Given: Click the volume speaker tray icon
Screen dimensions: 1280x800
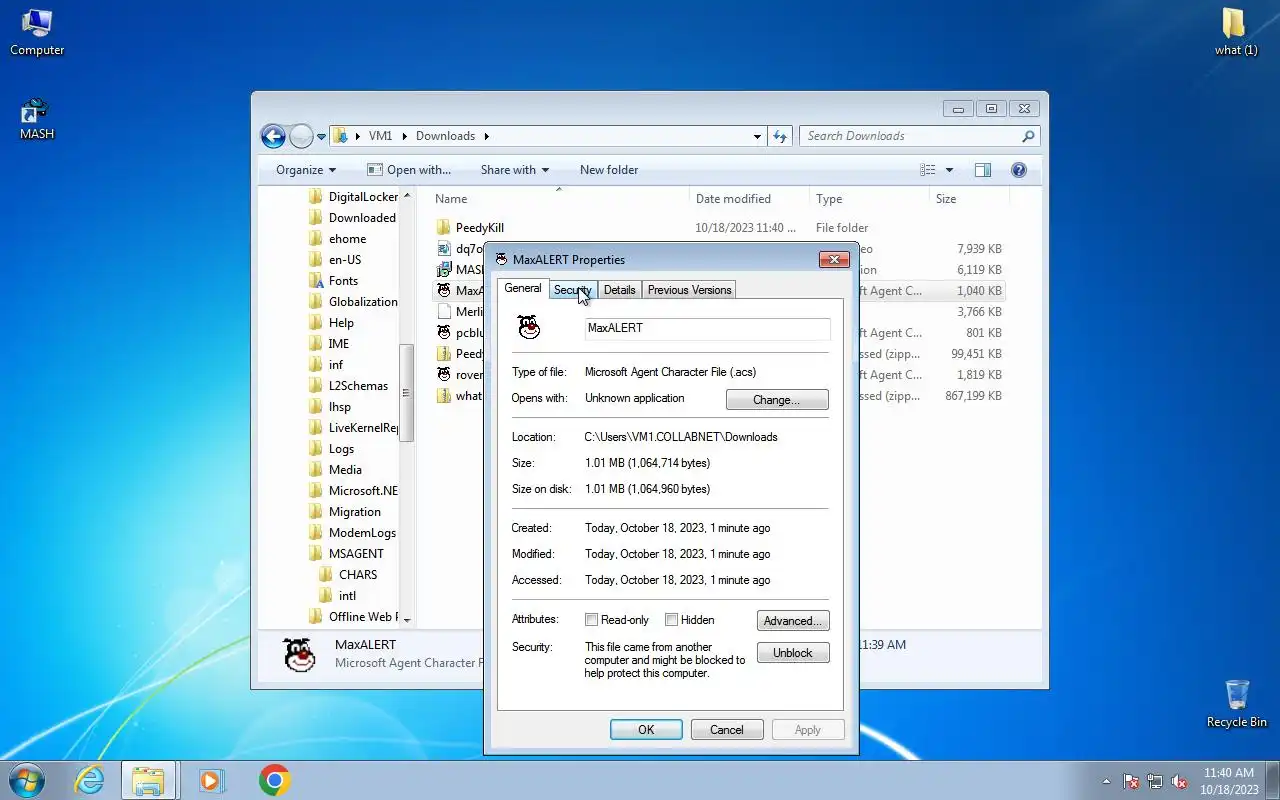Looking at the screenshot, I should point(1179,781).
